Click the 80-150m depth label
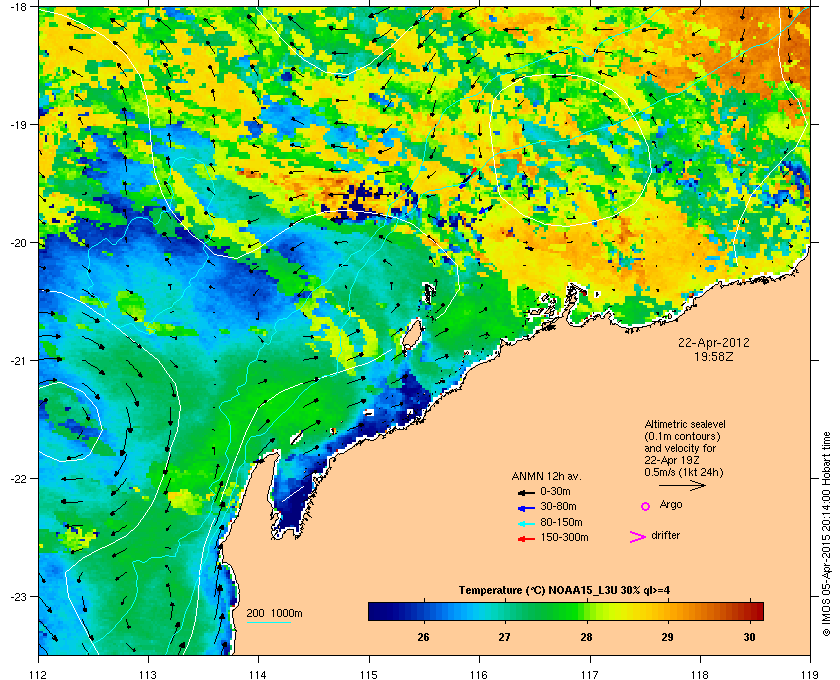The image size is (840, 680). (561, 522)
